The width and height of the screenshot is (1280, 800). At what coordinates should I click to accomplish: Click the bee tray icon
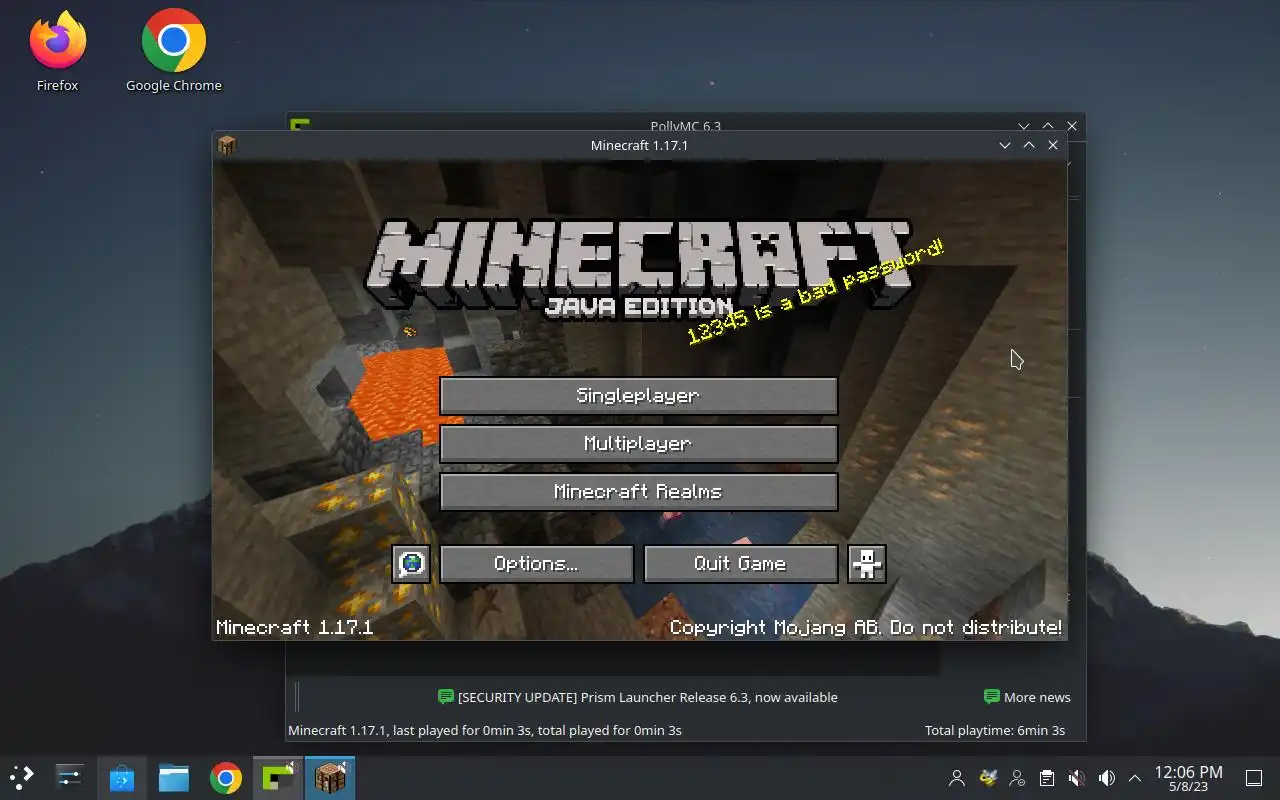[x=987, y=778]
